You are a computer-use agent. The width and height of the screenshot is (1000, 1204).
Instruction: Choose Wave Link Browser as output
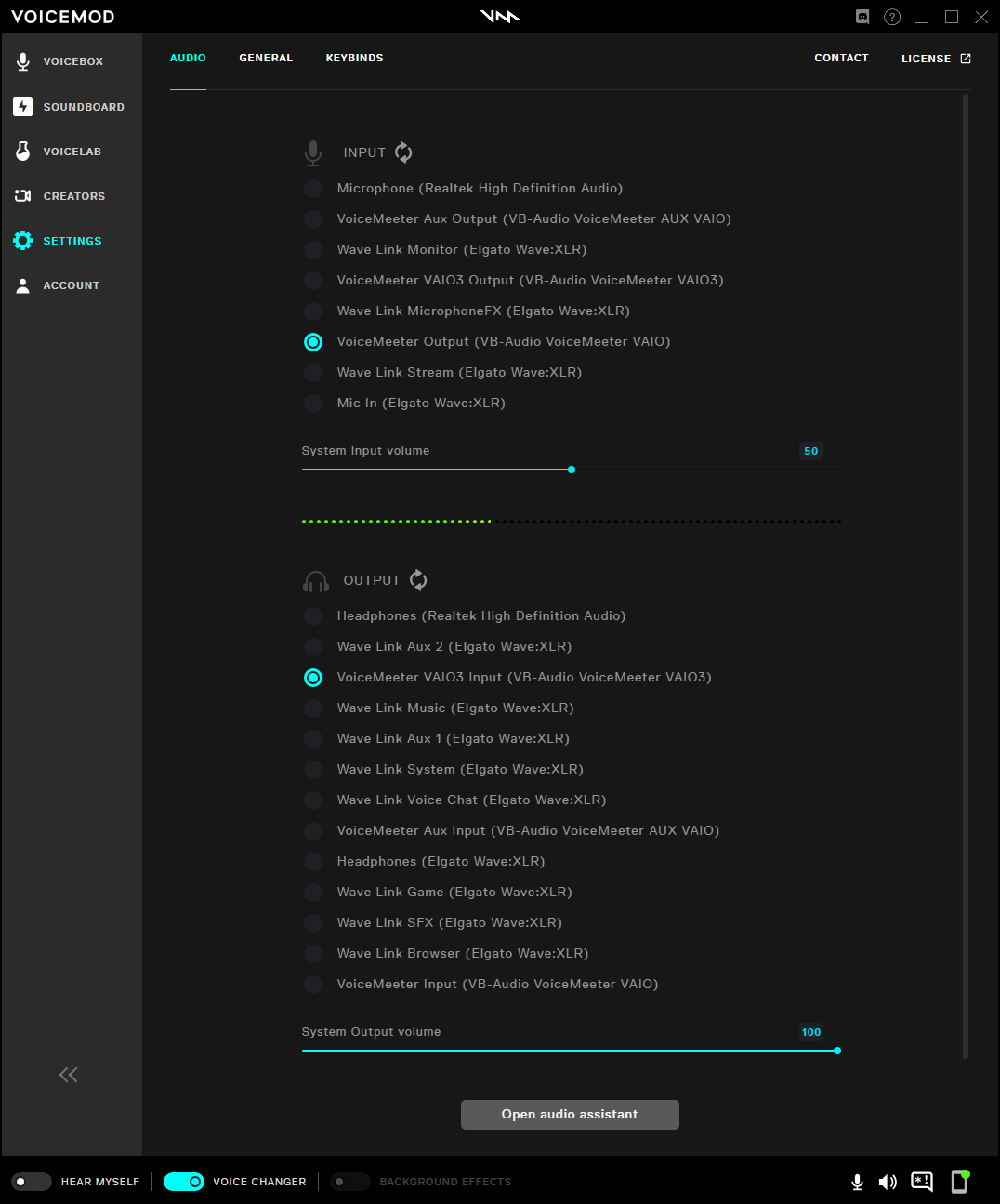pyautogui.click(x=446, y=954)
